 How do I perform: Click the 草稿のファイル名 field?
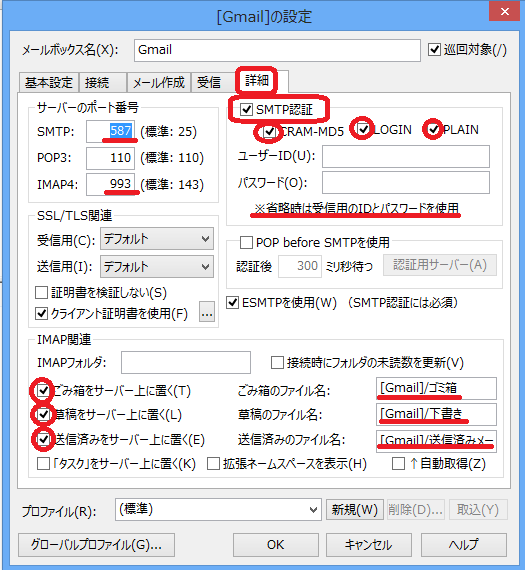click(x=436, y=414)
